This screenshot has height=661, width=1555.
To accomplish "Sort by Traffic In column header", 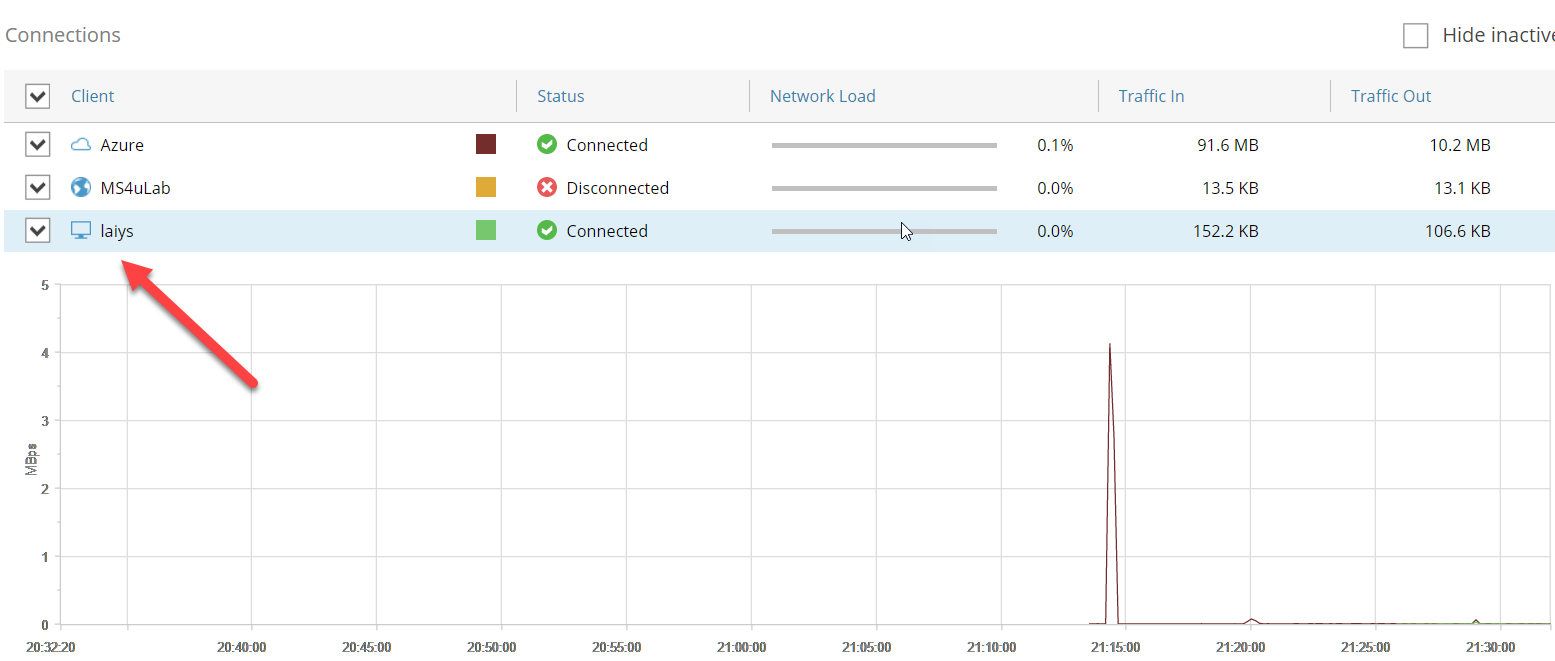I will point(1151,96).
